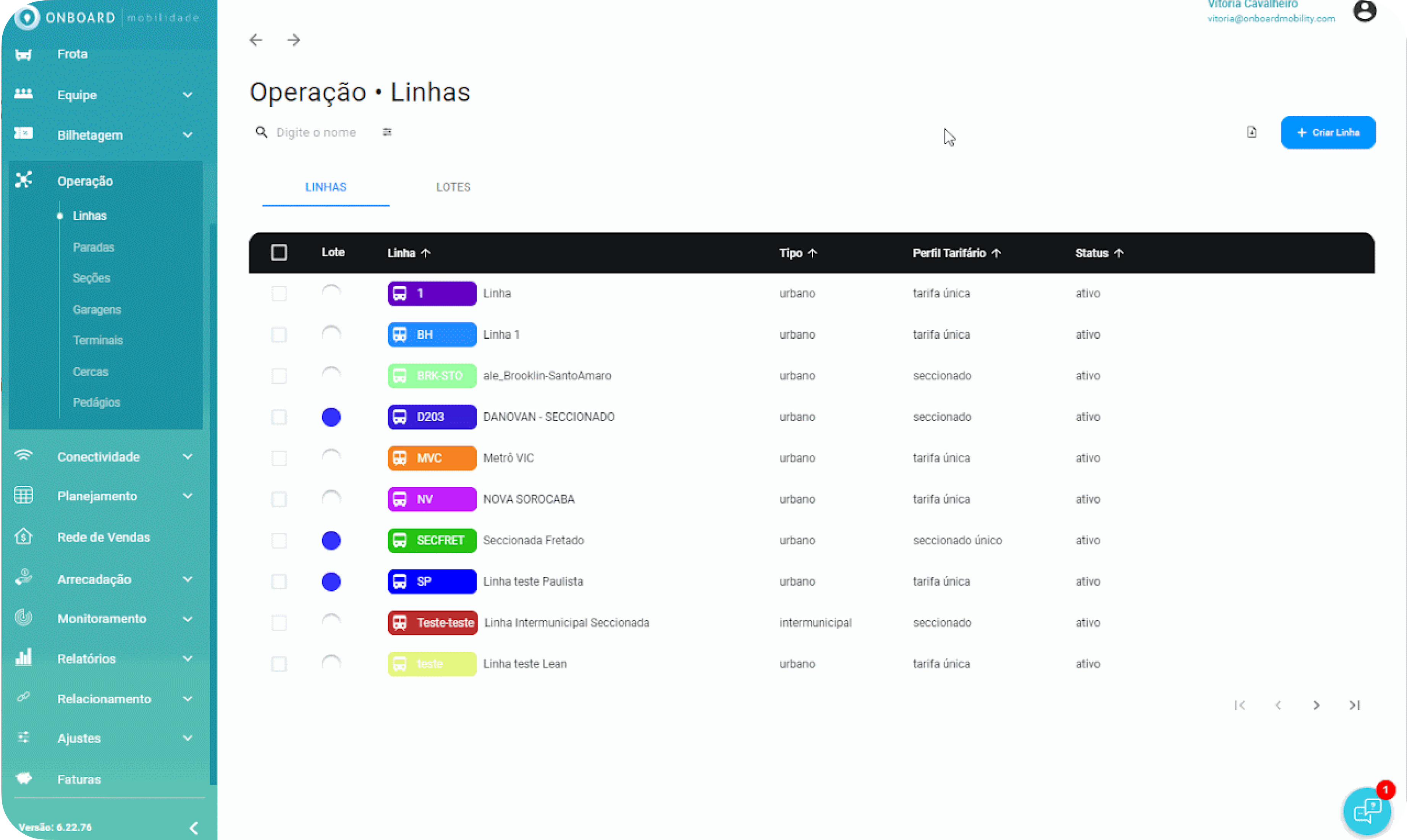
Task: Go to the first page of results
Action: point(1240,705)
